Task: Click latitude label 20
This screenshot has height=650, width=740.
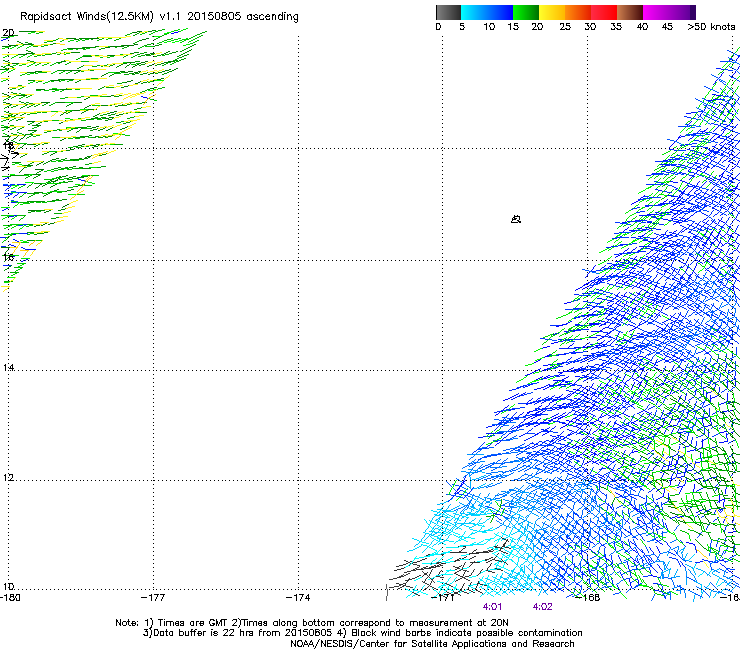Action: pos(8,33)
